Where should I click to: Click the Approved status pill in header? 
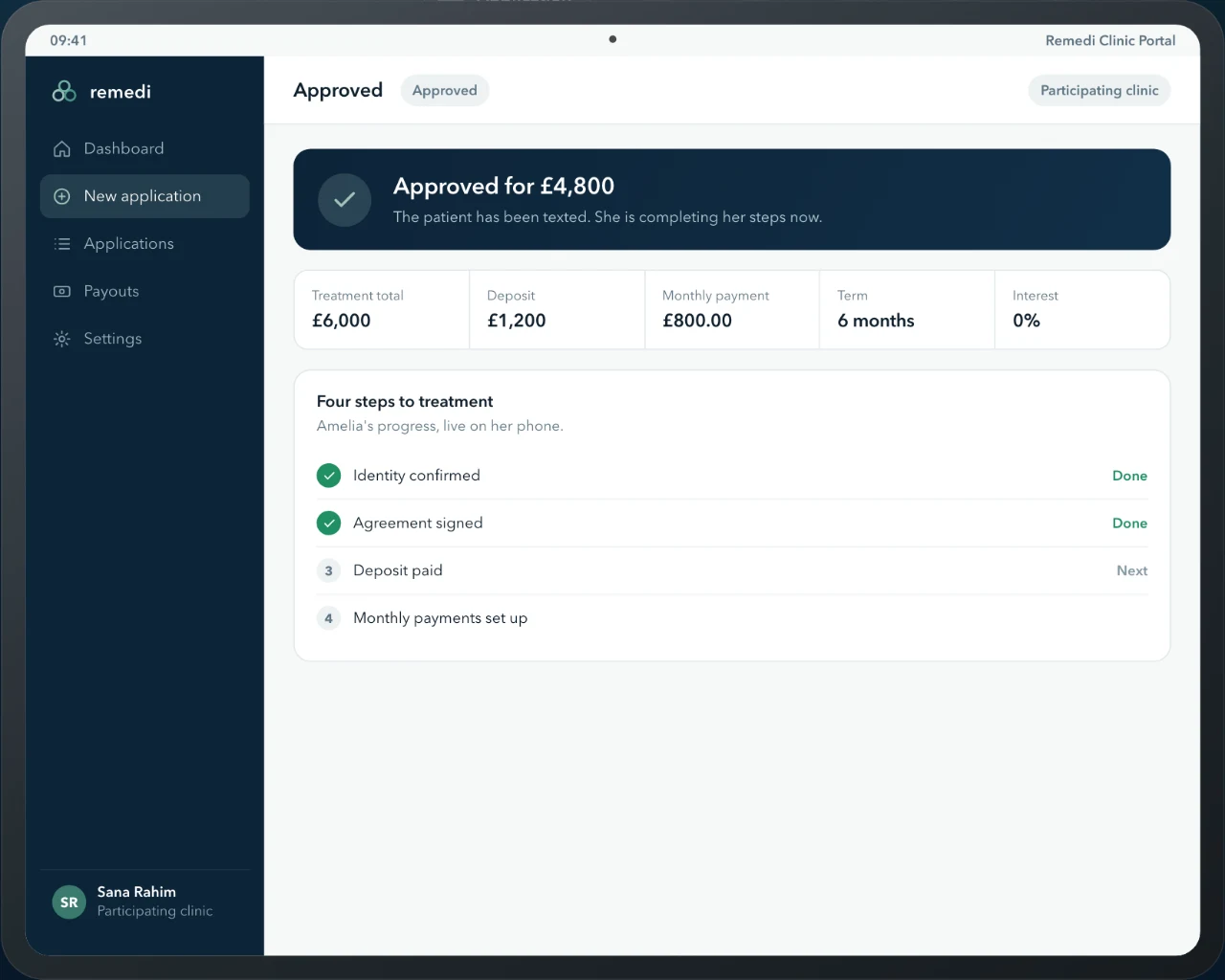pyautogui.click(x=445, y=90)
